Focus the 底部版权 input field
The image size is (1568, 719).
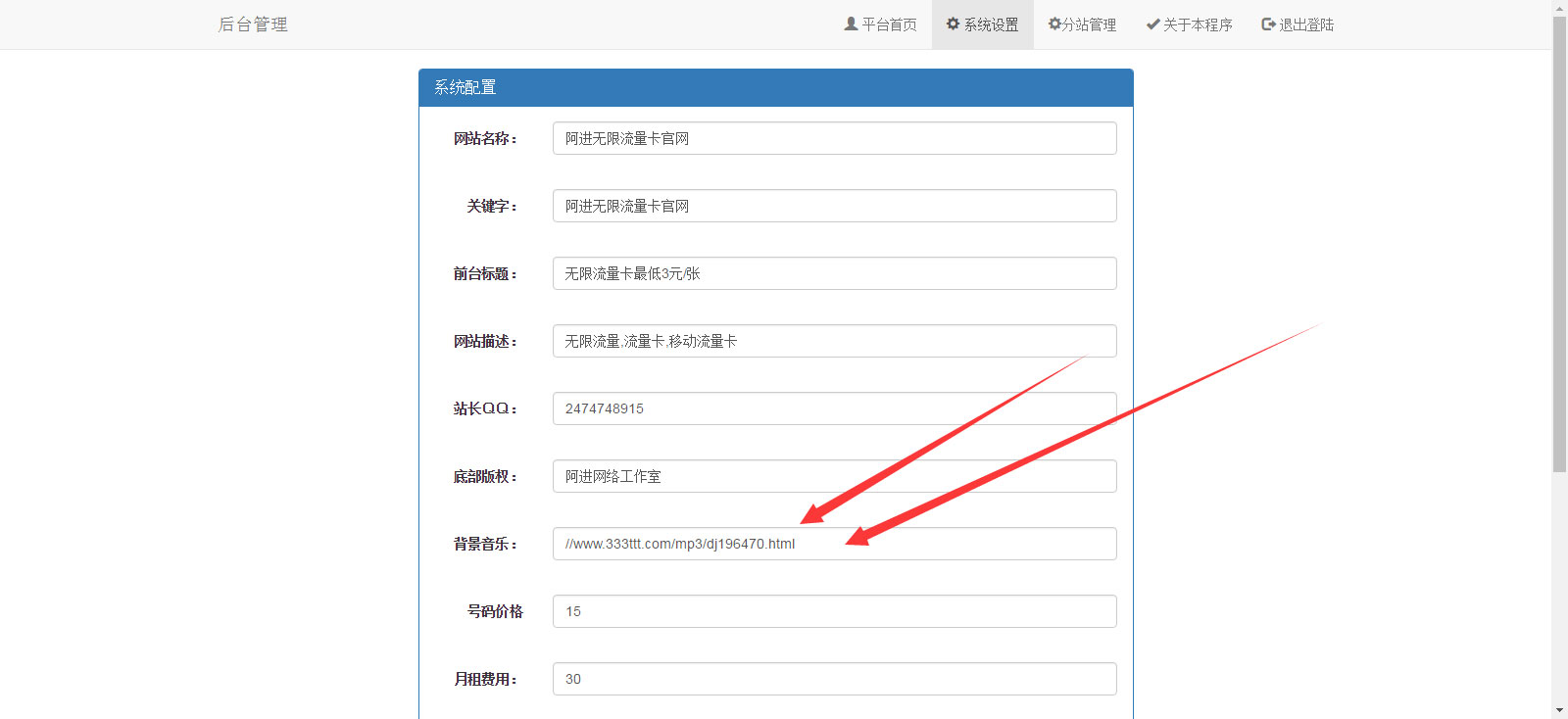834,476
